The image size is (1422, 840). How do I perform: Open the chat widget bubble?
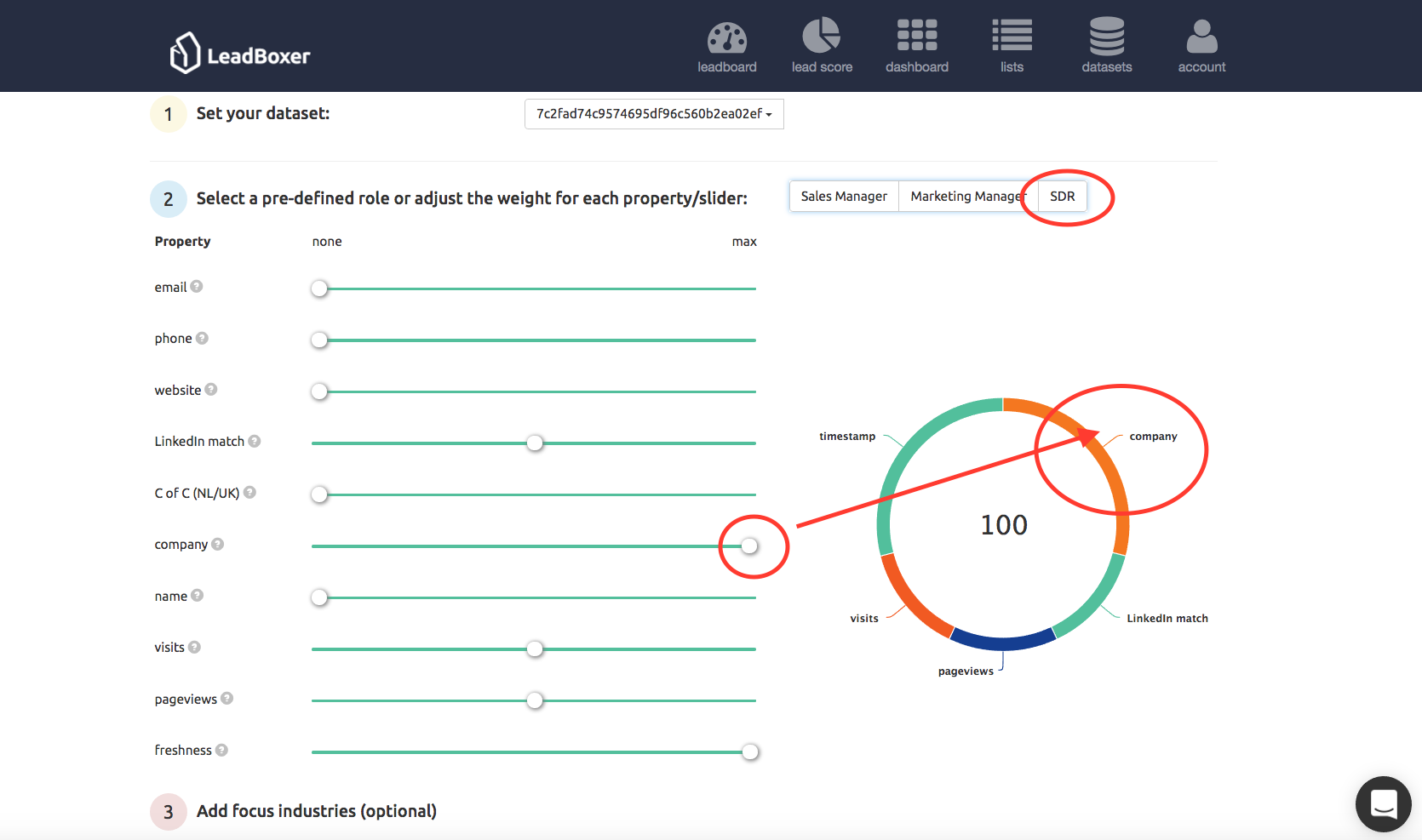[x=1383, y=804]
